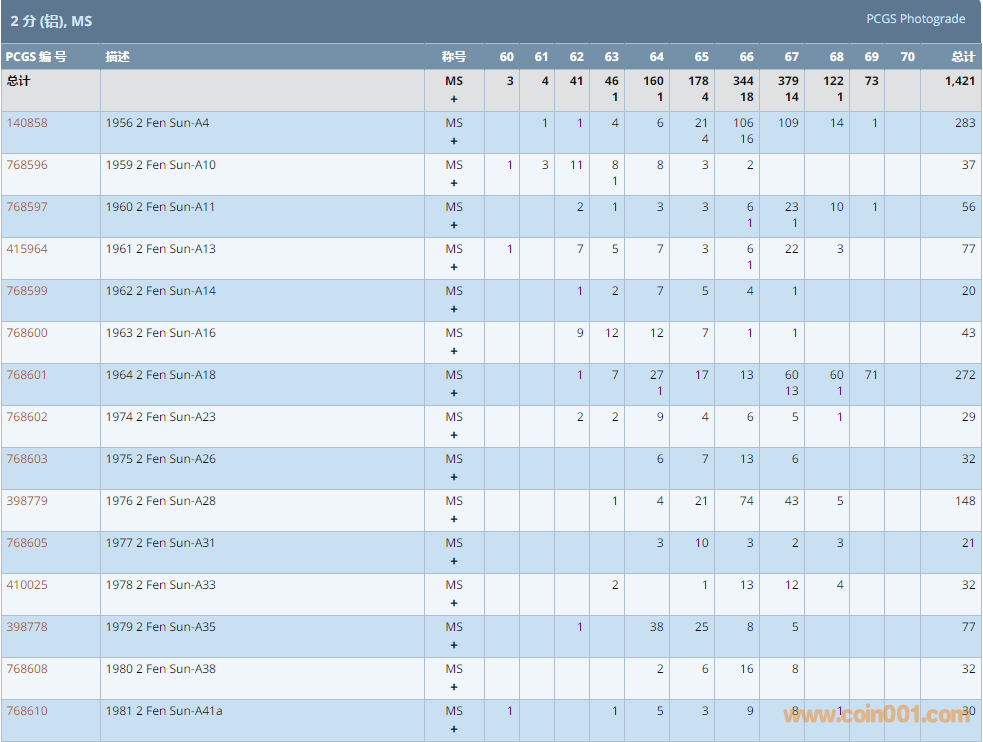Open the PCGS Photograde link
The width and height of the screenshot is (983, 742).
915,19
